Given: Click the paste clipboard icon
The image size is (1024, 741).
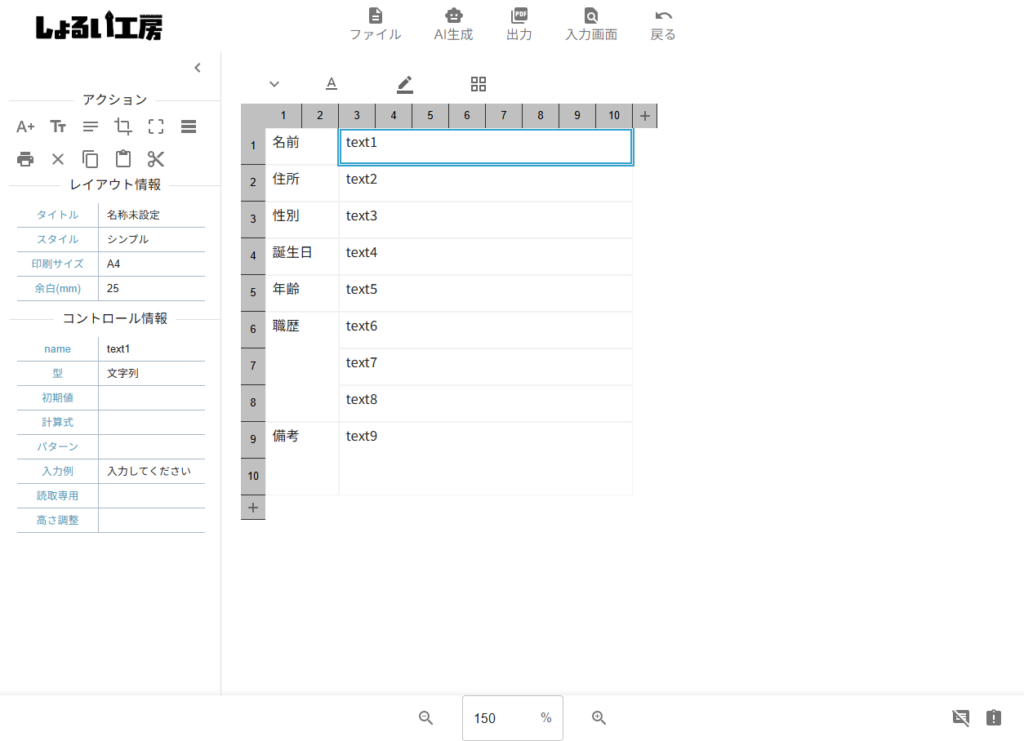Looking at the screenshot, I should 123,159.
